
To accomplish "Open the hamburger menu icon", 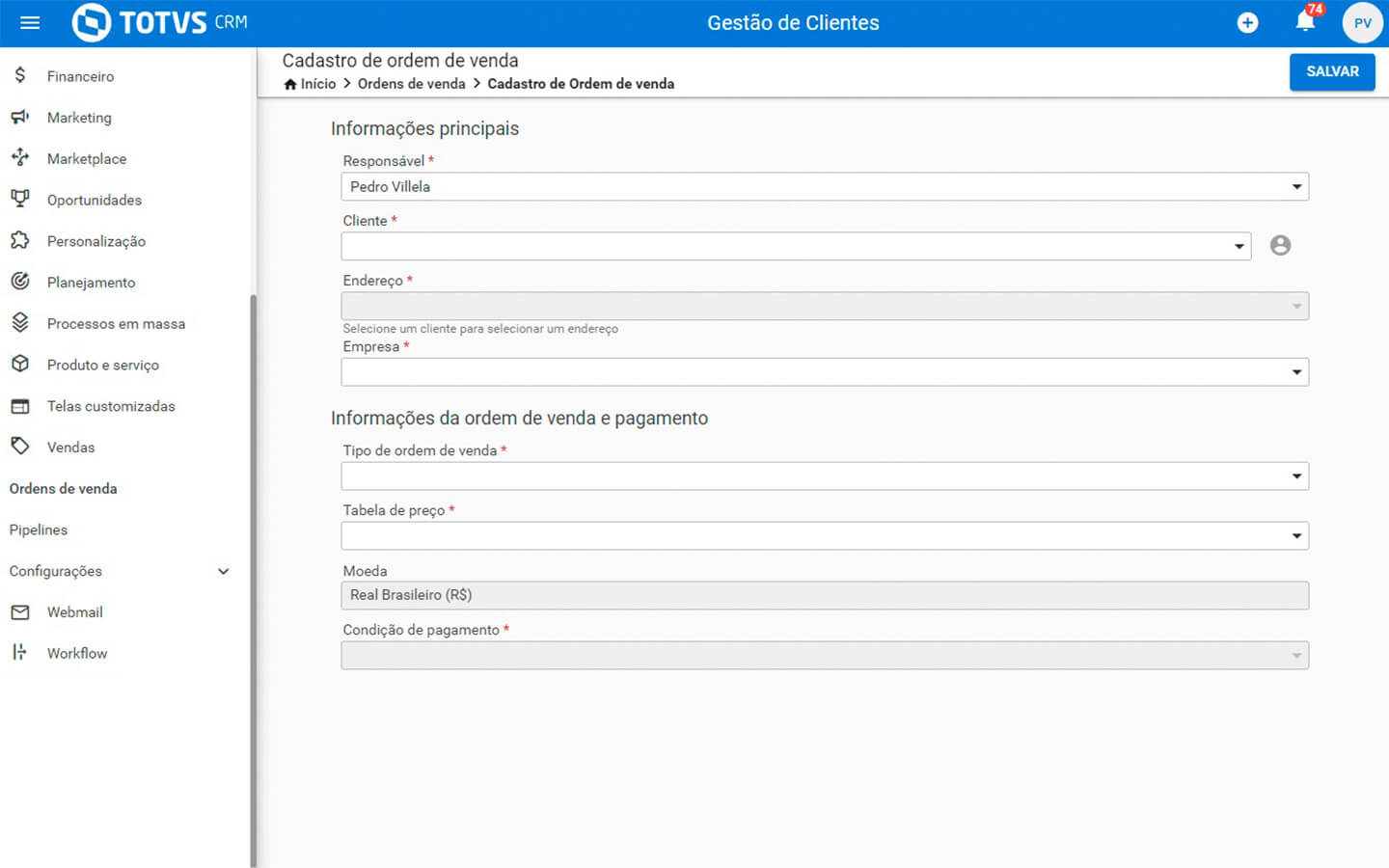I will (x=30, y=23).
